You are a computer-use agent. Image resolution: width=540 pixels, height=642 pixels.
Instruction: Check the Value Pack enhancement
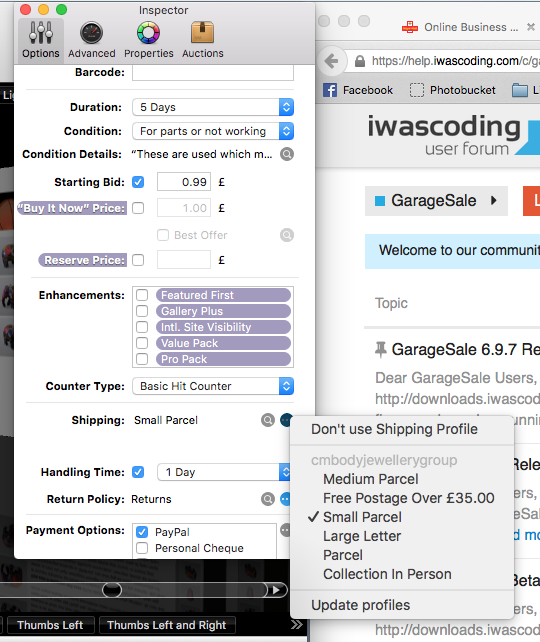point(142,343)
